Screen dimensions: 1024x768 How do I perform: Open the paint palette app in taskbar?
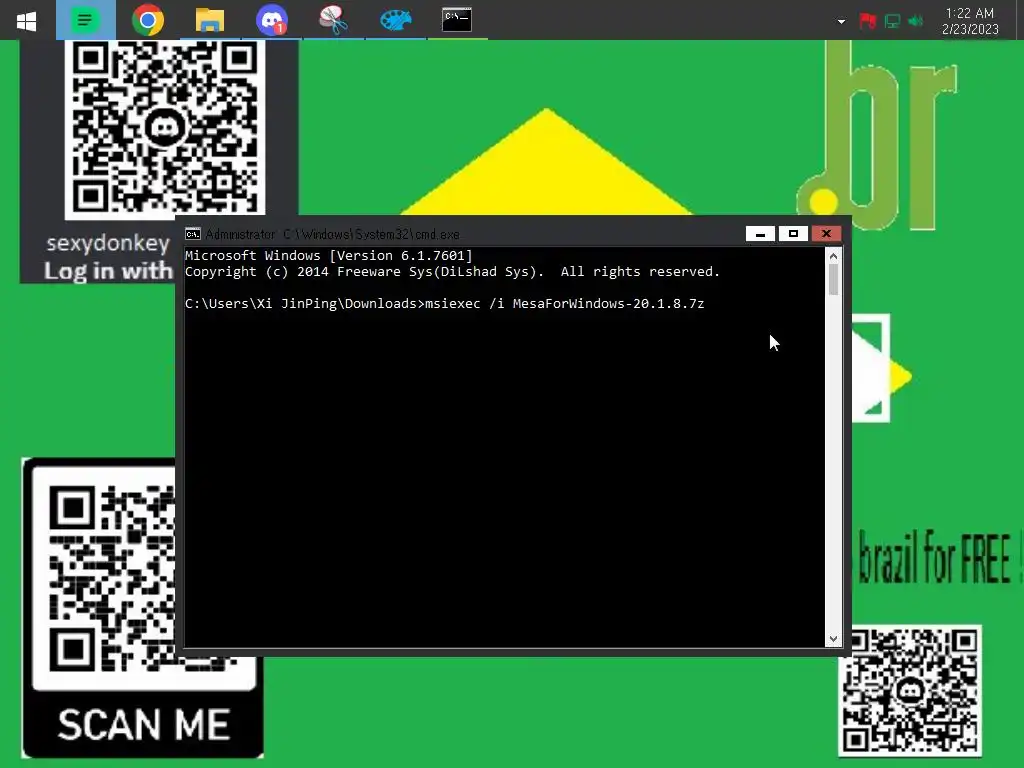pyautogui.click(x=396, y=20)
